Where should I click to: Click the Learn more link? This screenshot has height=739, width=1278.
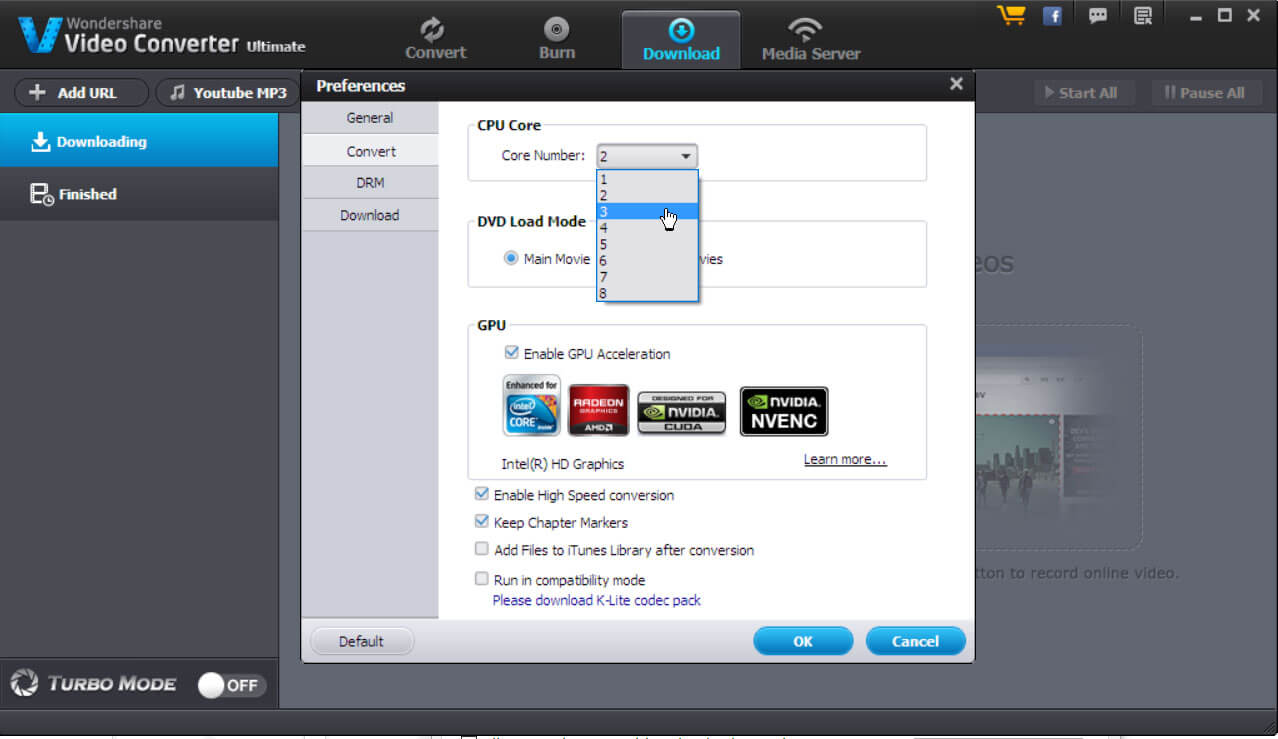(x=845, y=460)
